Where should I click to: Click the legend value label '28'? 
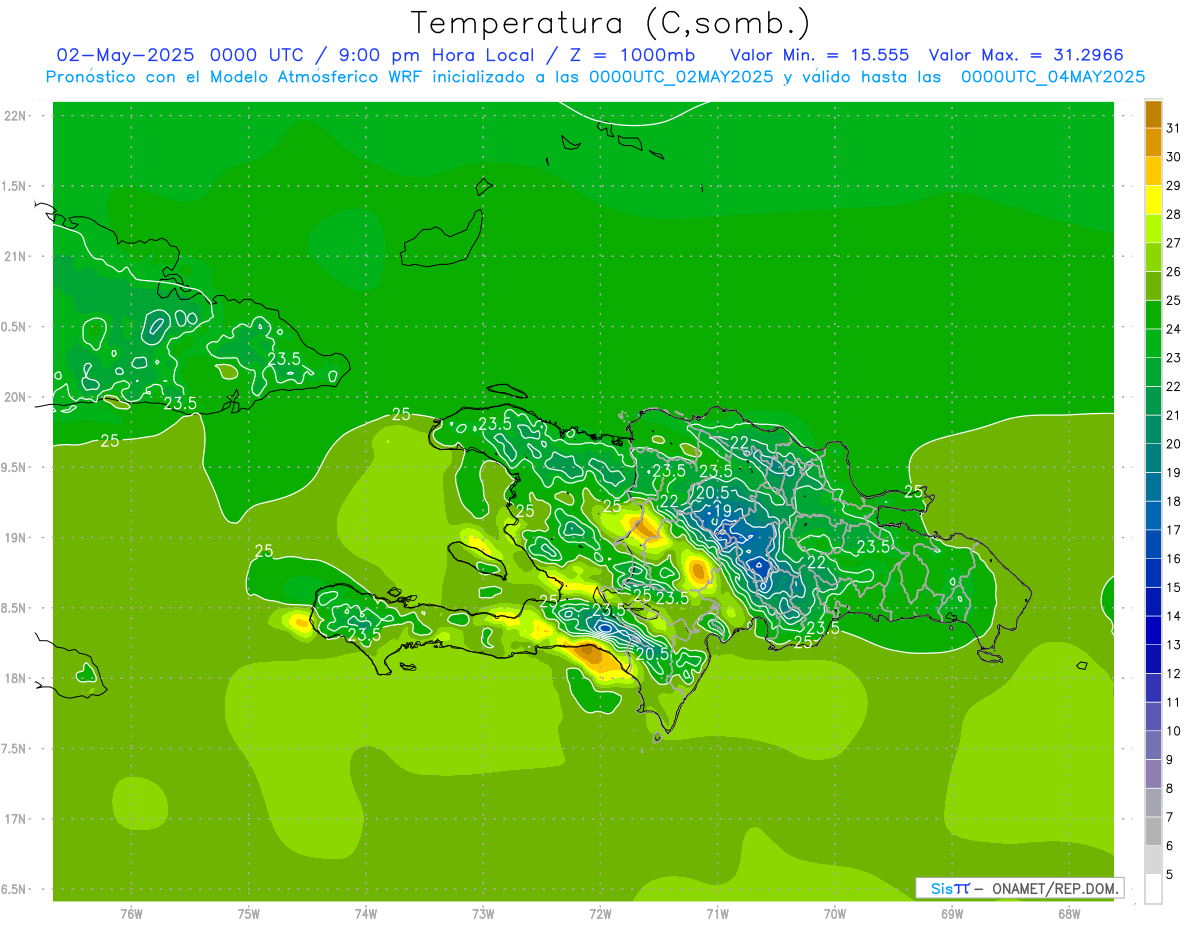pos(1173,214)
